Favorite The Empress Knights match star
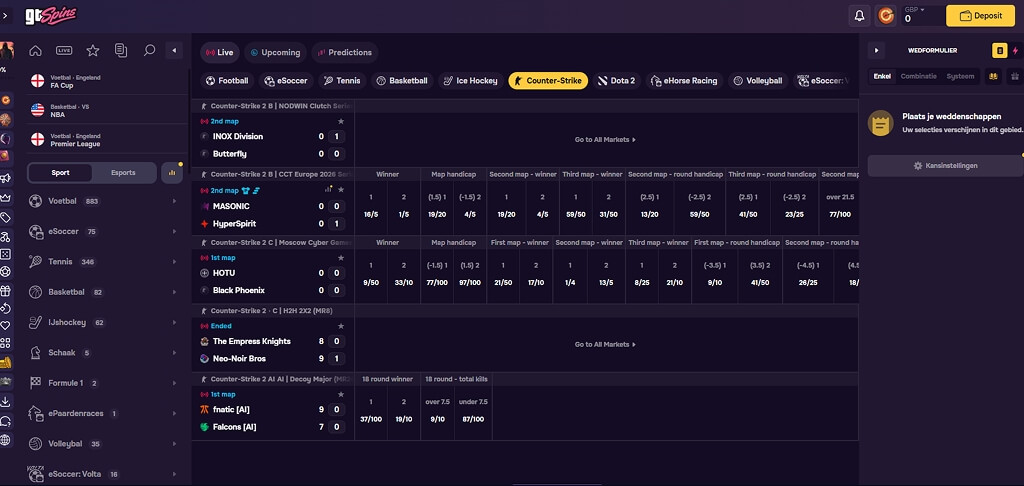This screenshot has width=1024, height=486. point(340,326)
